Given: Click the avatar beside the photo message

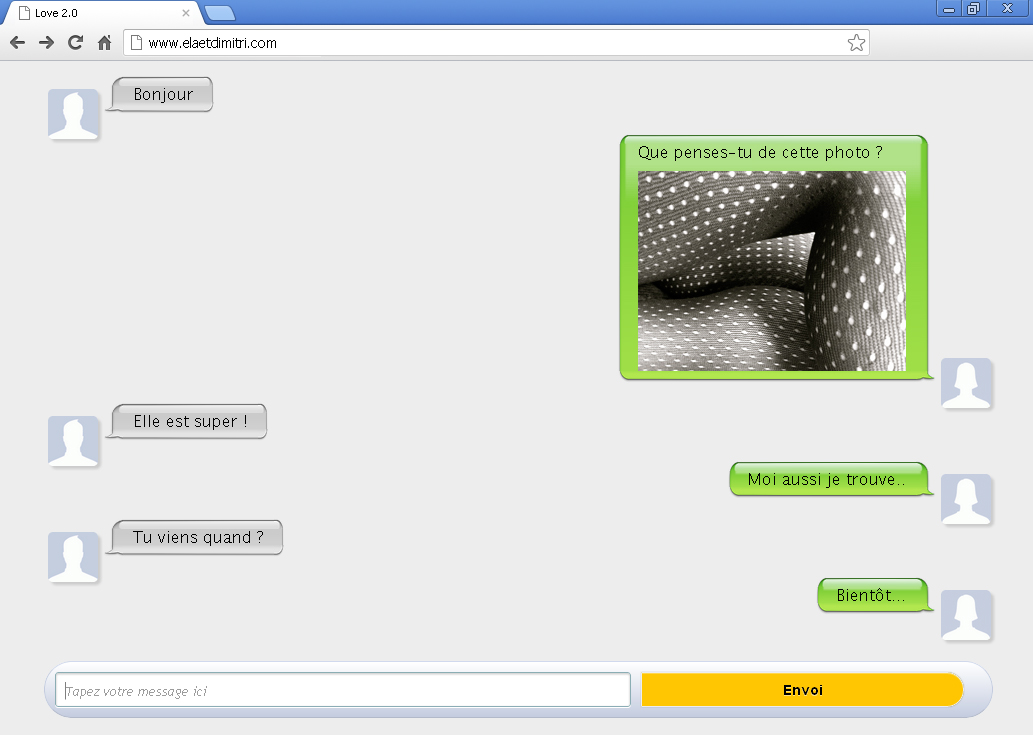Looking at the screenshot, I should click(x=966, y=383).
